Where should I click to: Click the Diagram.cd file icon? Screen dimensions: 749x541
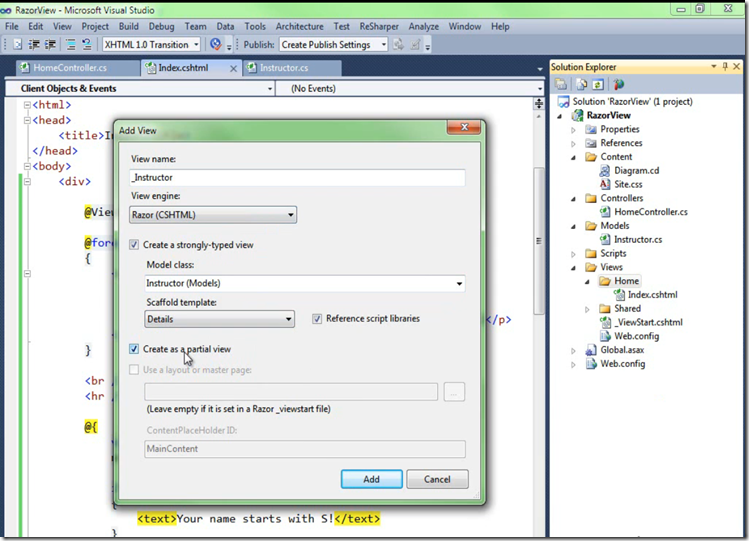(605, 170)
